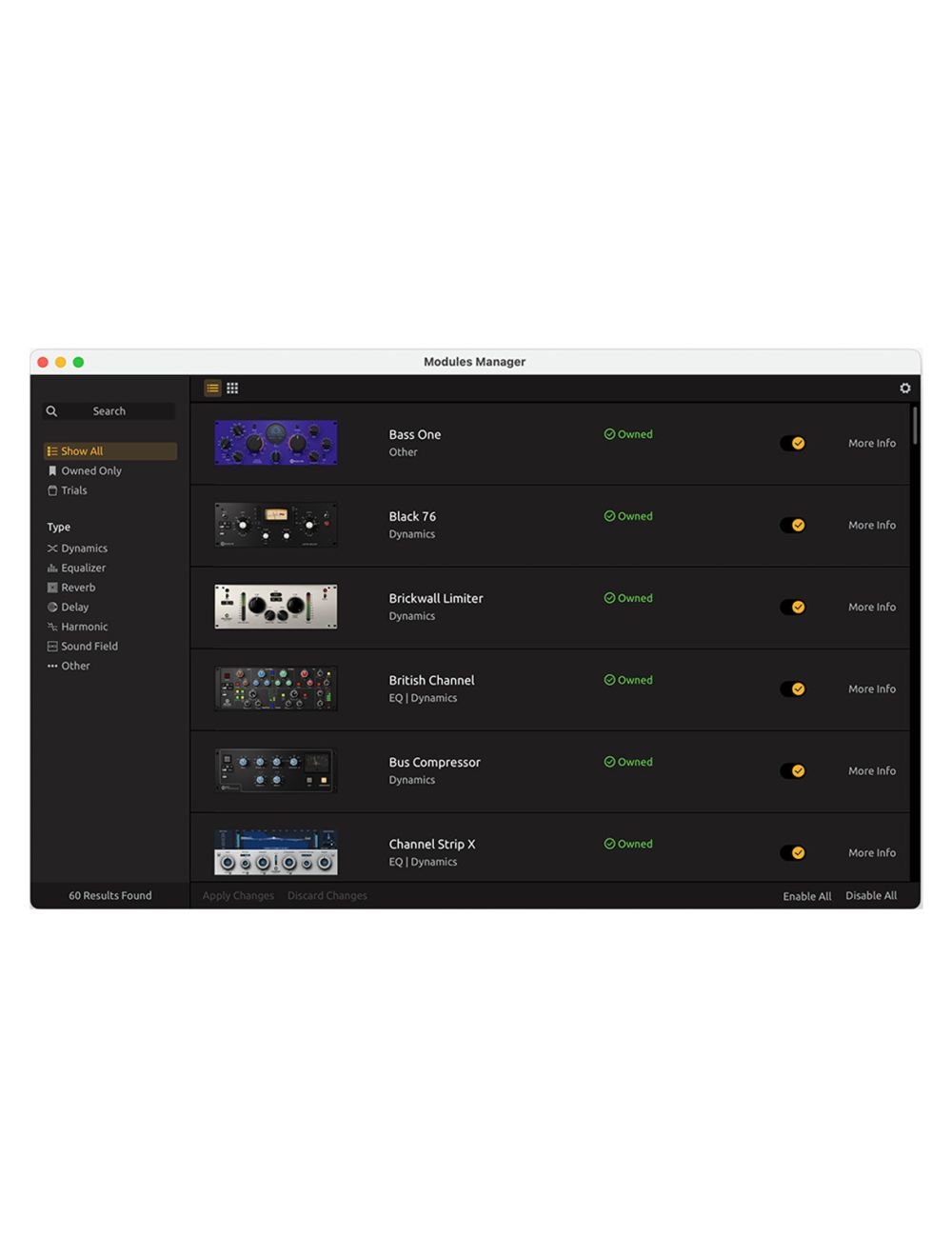The width and height of the screenshot is (952, 1257).
Task: Open More Info for Bus Compressor
Action: 871,770
